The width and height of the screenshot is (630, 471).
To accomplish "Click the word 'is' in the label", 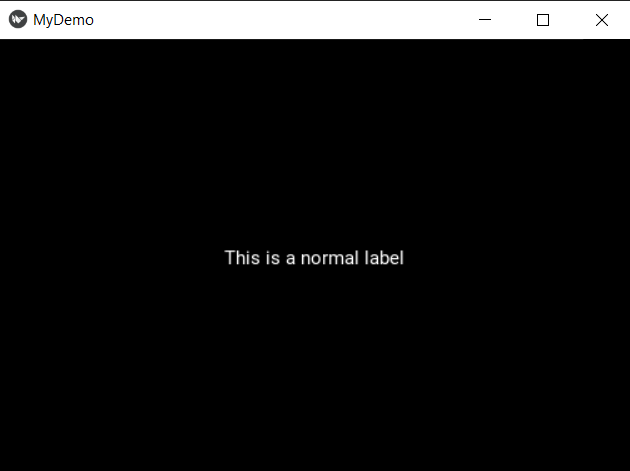I will point(272,258).
